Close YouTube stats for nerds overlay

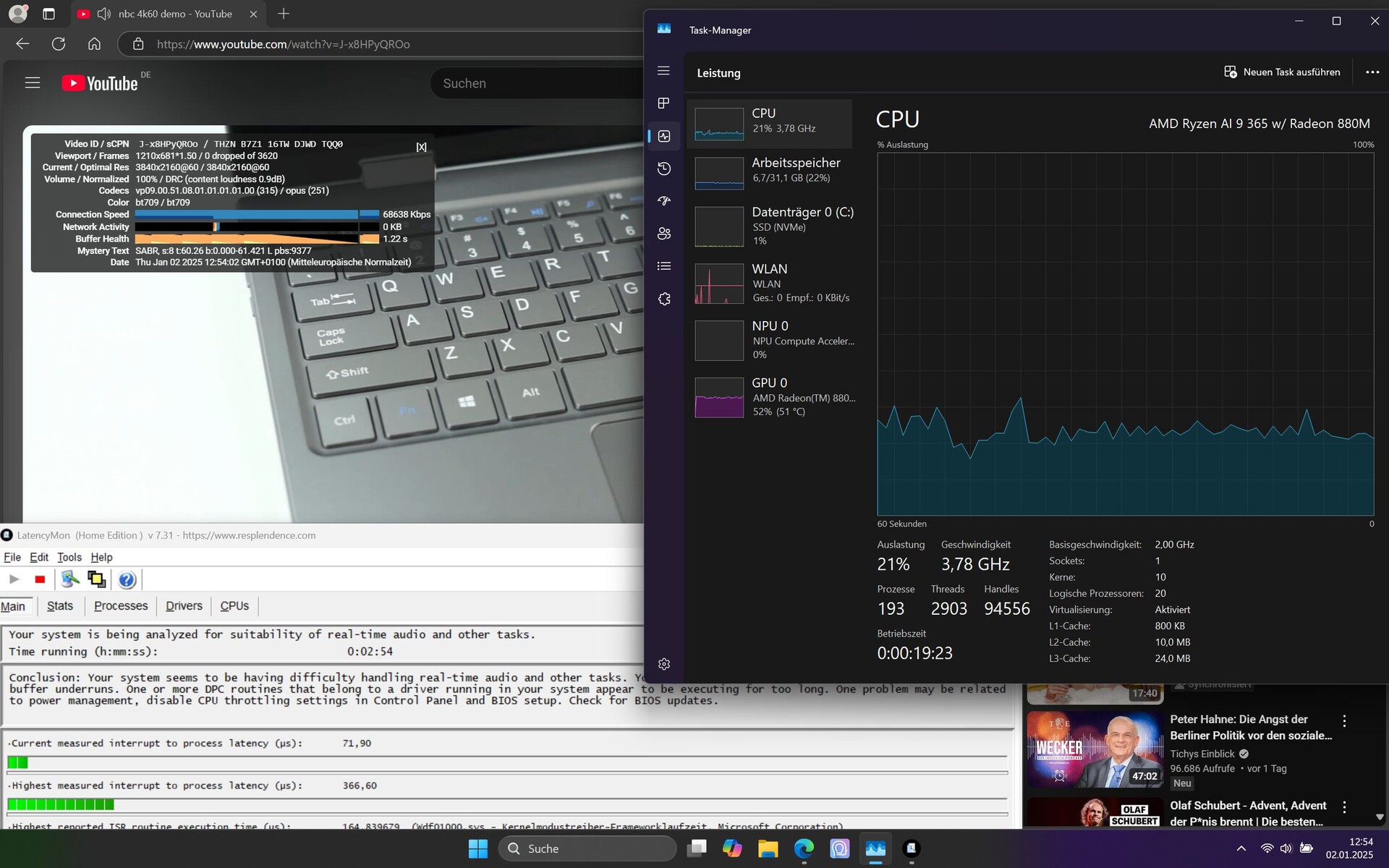click(421, 147)
